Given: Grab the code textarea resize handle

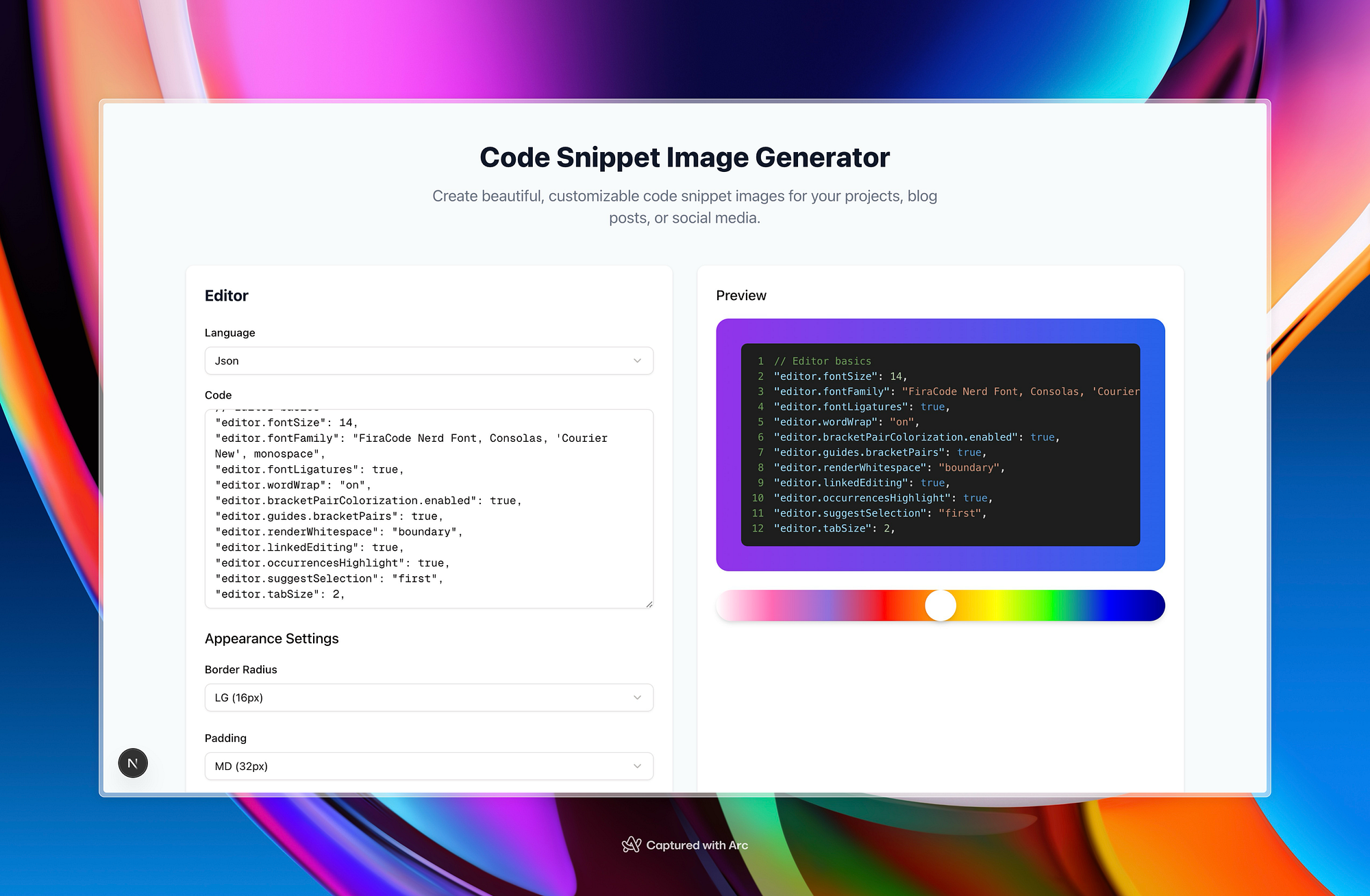Looking at the screenshot, I should coord(649,603).
